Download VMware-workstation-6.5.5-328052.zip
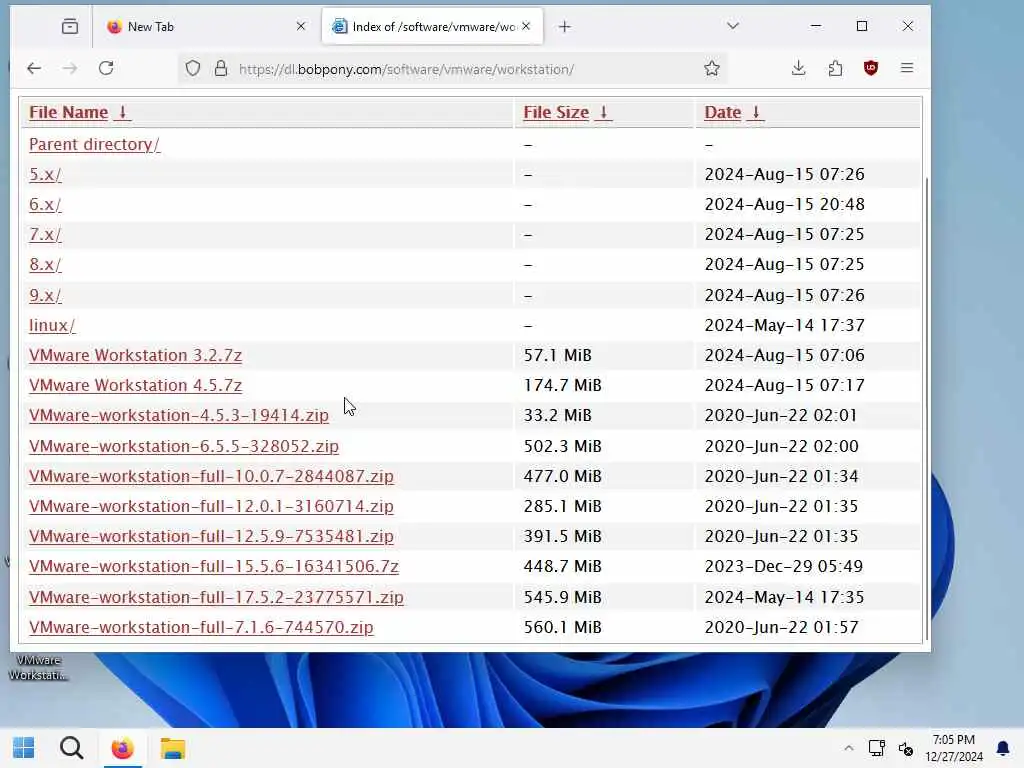 pyautogui.click(x=184, y=446)
